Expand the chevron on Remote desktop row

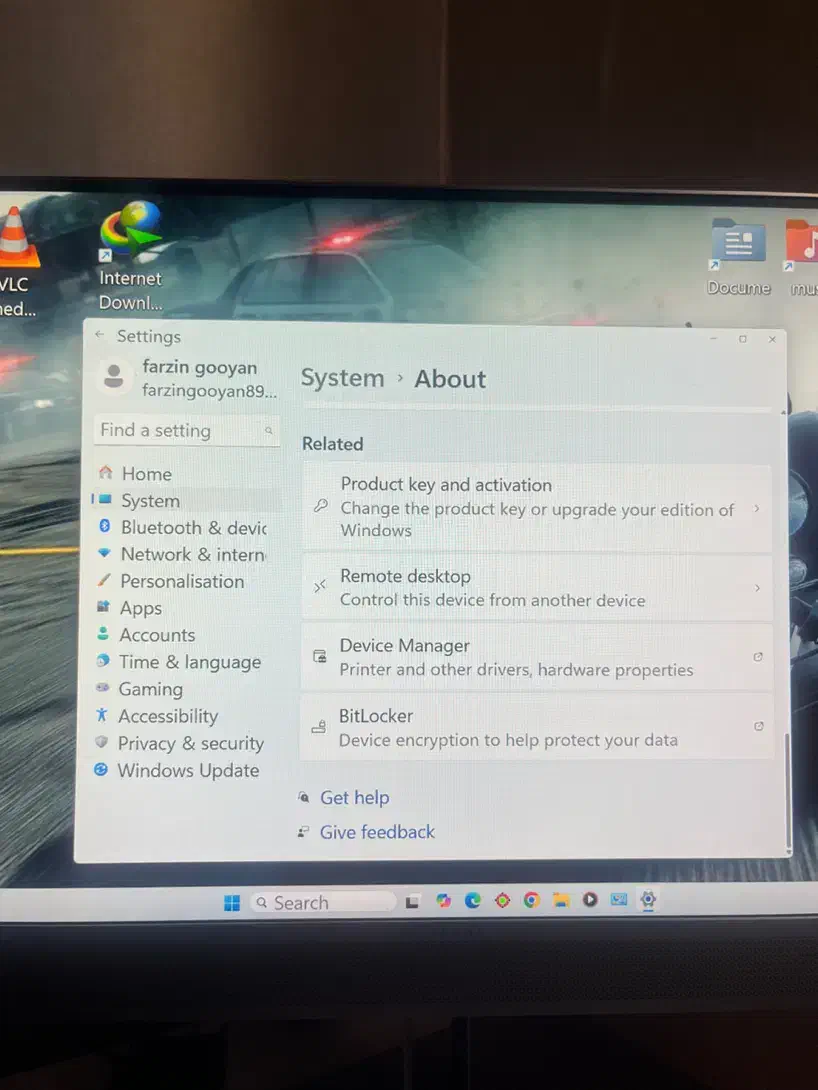pos(757,588)
